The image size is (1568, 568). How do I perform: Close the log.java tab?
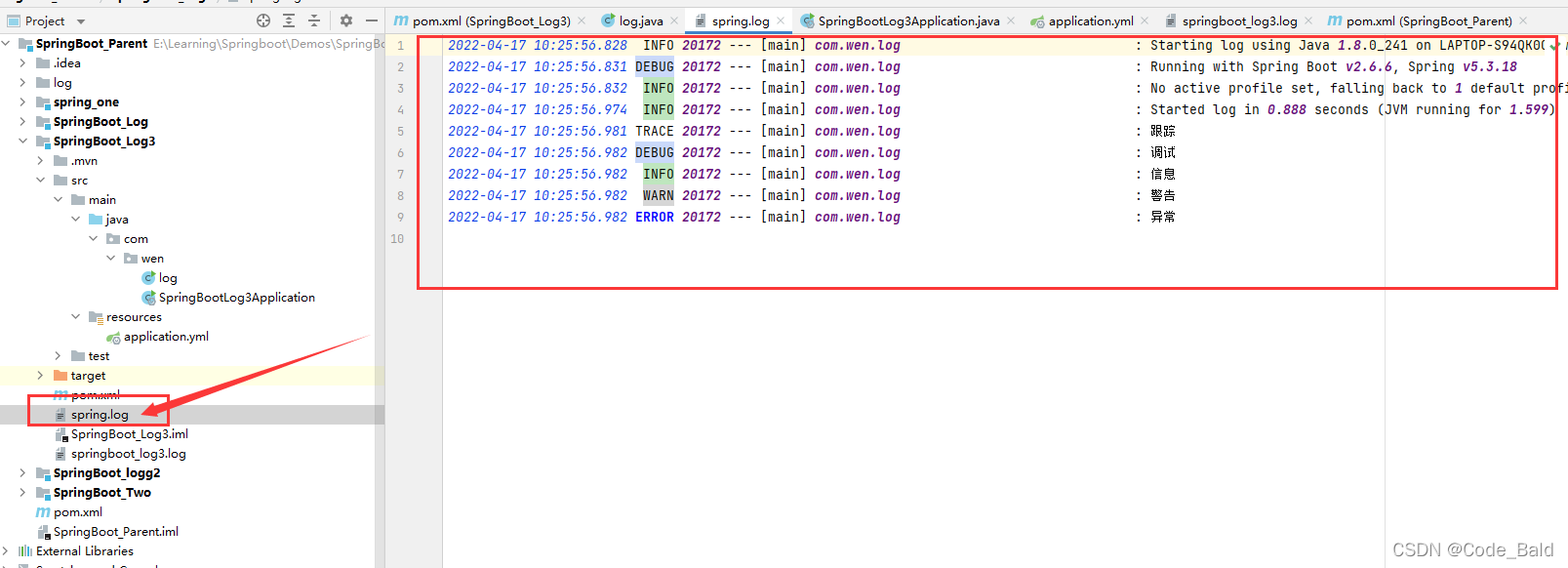(x=674, y=20)
